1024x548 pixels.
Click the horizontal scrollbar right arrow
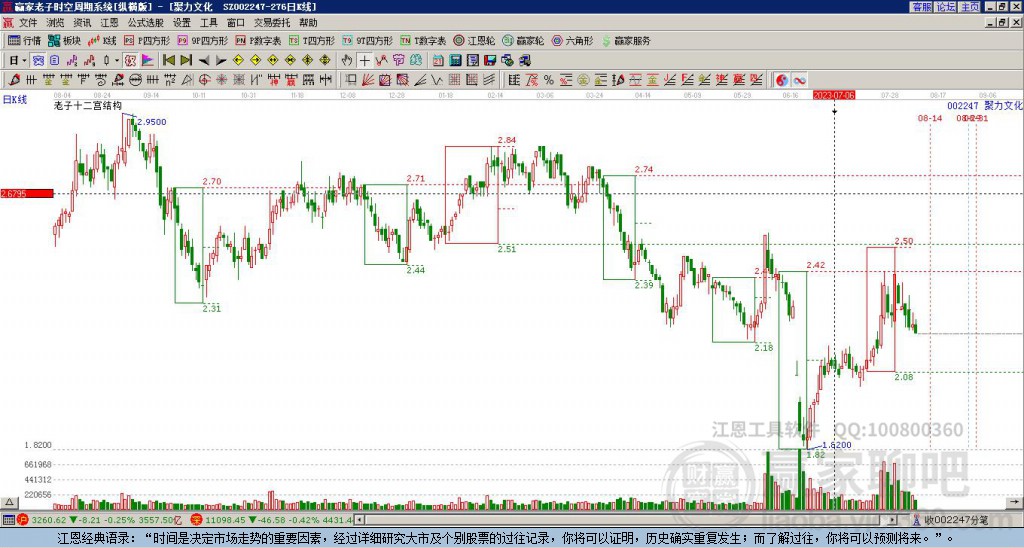[892, 520]
